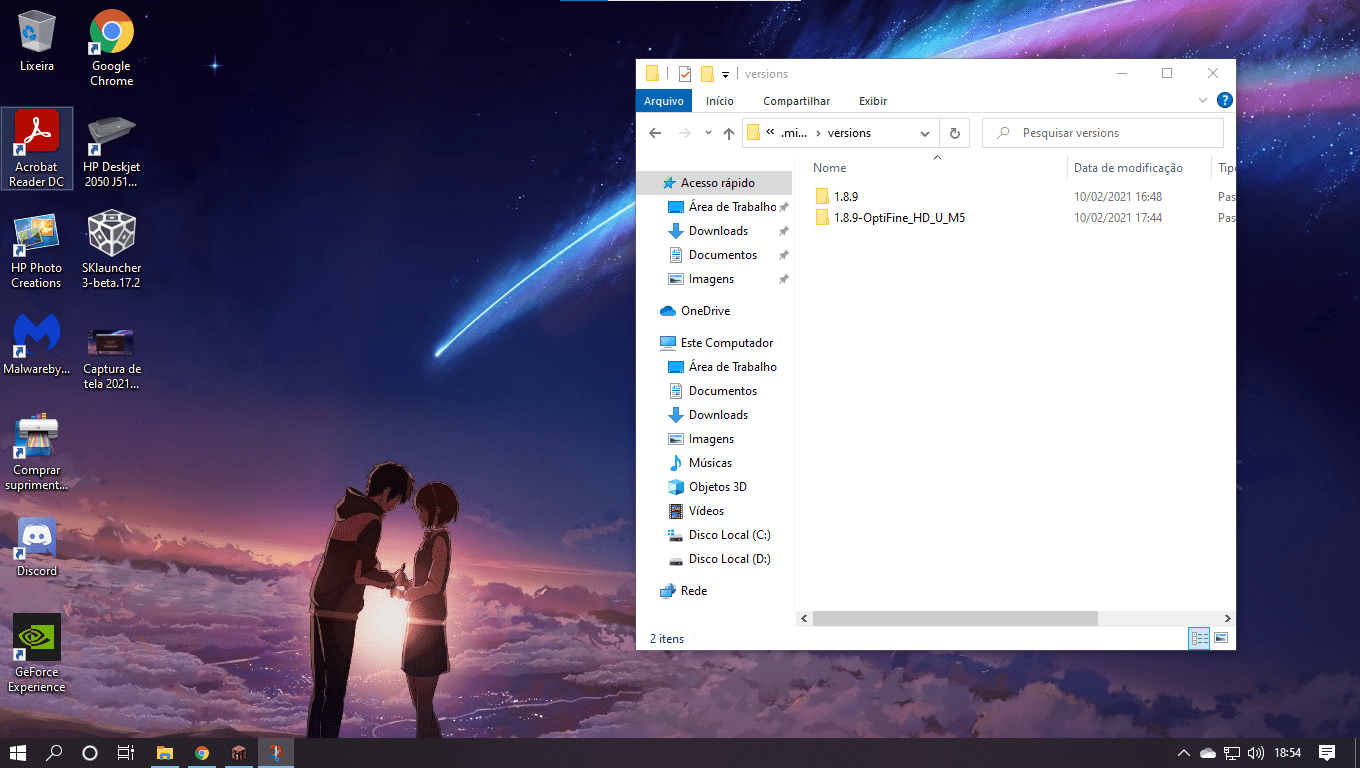Go back in the Explorer window

pyautogui.click(x=655, y=133)
